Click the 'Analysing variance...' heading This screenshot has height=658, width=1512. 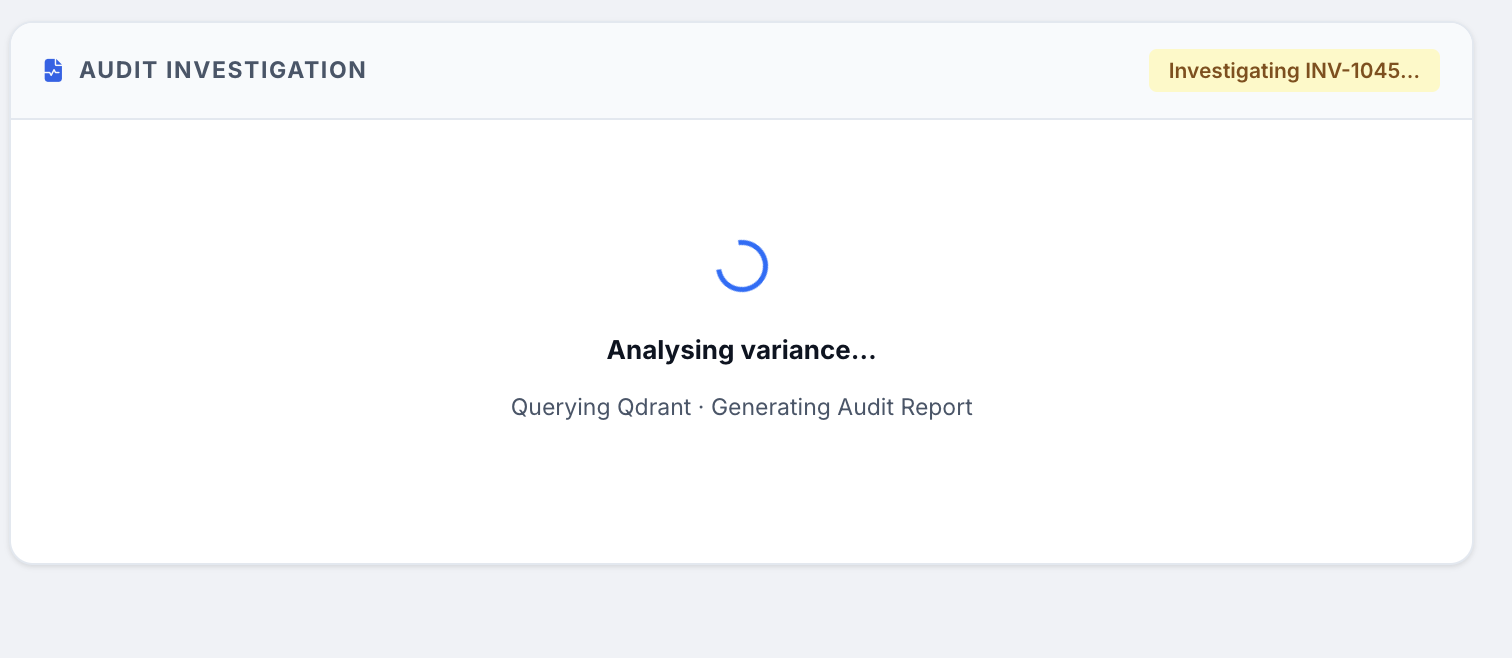click(x=742, y=350)
